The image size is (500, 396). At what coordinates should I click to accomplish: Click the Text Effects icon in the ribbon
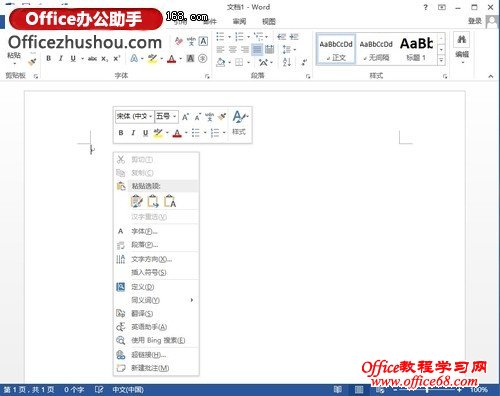134,59
